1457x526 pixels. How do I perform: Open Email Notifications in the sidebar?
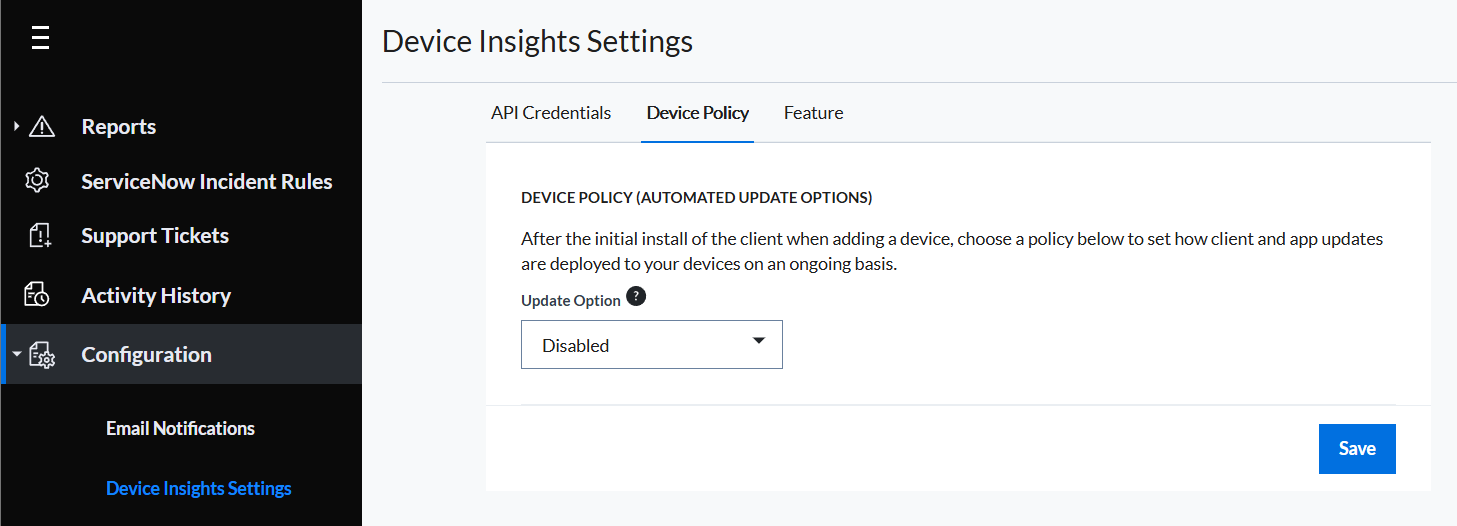point(180,428)
